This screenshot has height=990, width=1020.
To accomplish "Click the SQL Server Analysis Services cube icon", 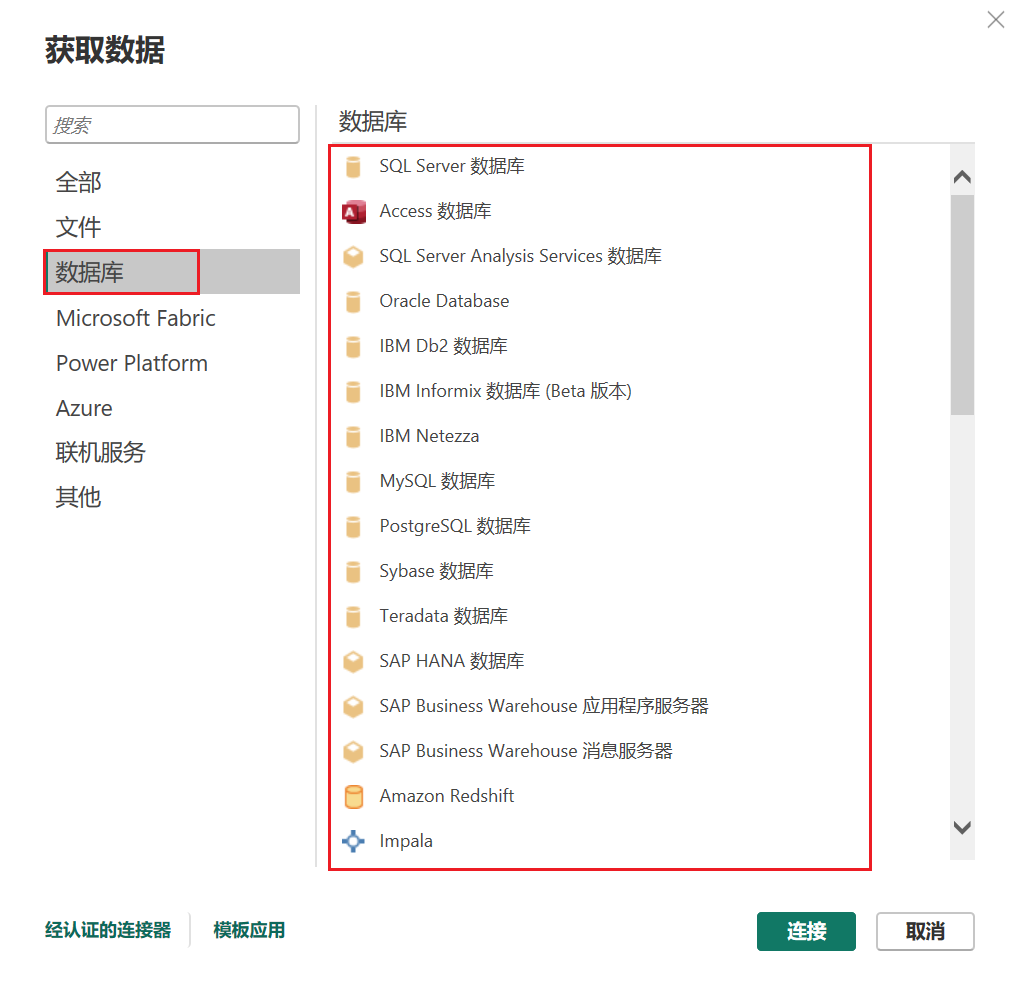I will 353,256.
